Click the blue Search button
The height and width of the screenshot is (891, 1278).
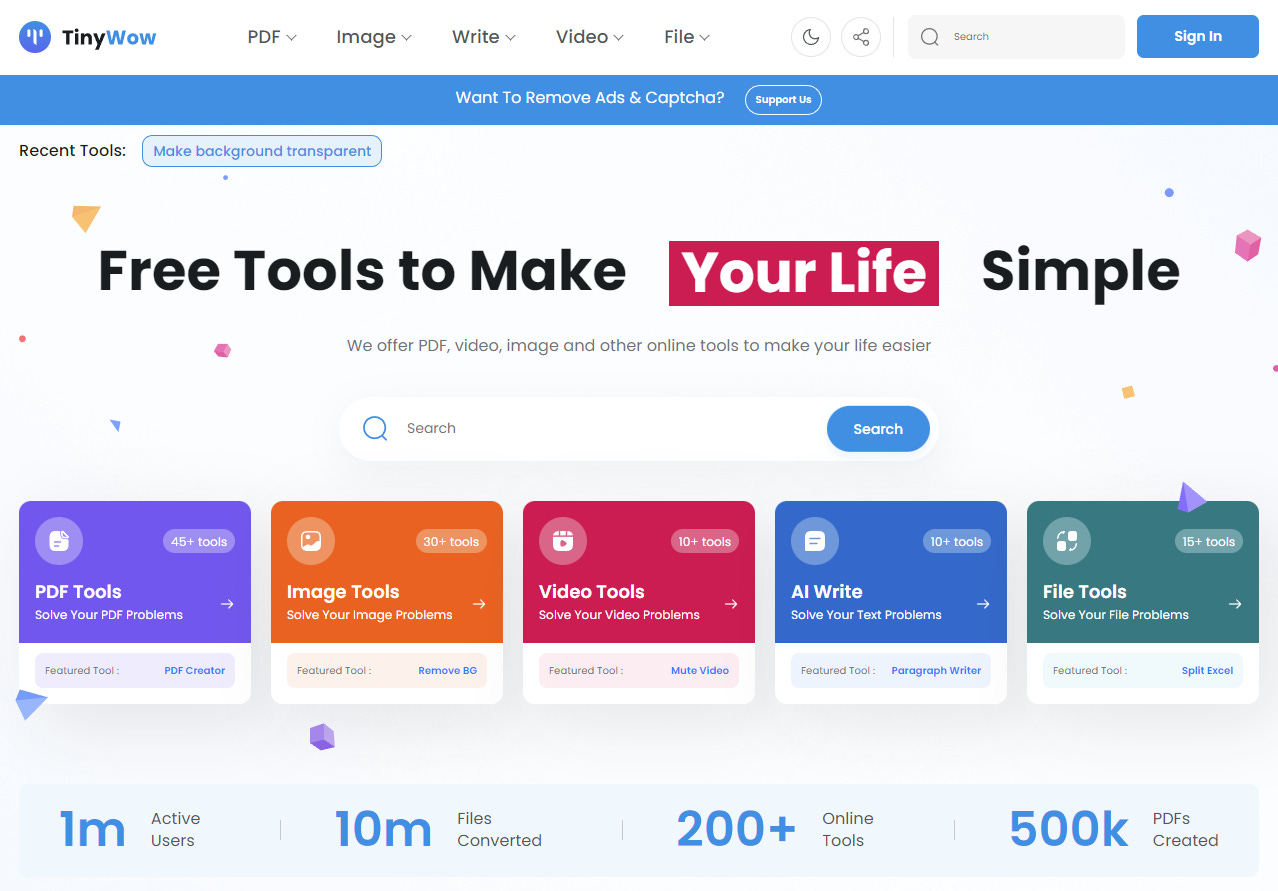878,428
